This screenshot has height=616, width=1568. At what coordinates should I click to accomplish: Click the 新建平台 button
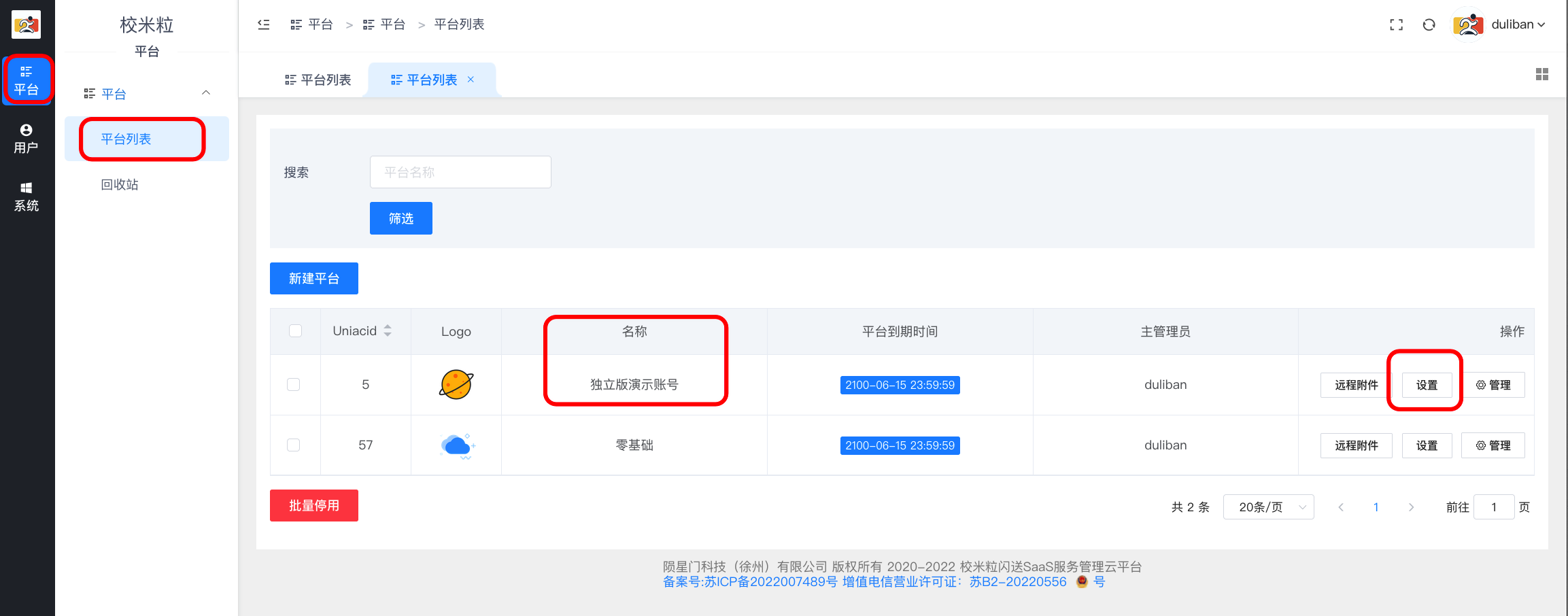(313, 278)
